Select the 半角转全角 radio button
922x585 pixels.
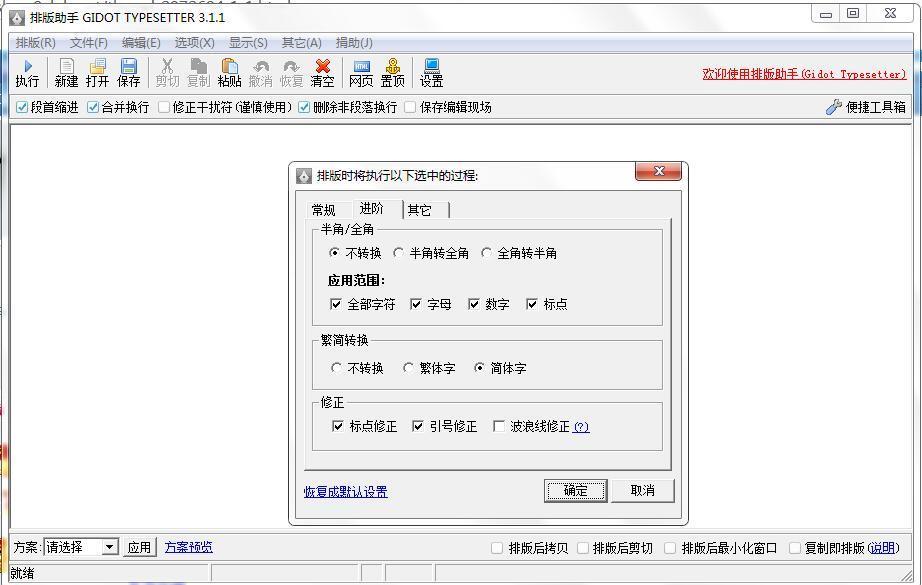tap(399, 253)
